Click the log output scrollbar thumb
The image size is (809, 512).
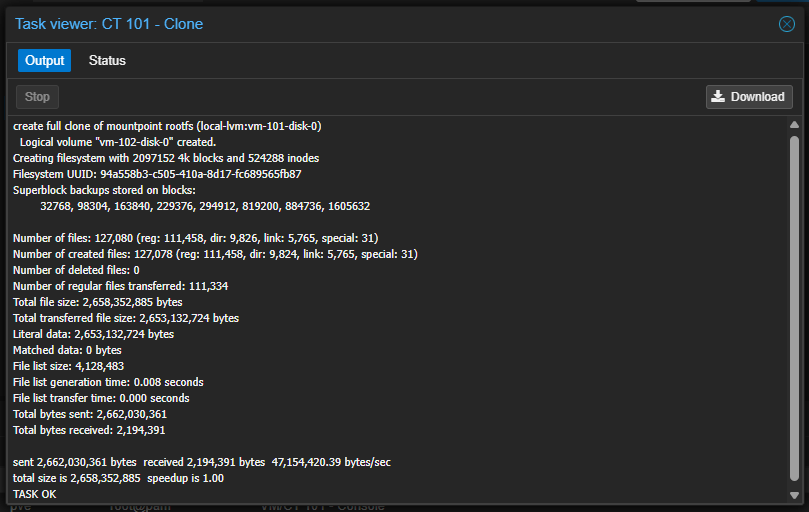click(x=794, y=309)
